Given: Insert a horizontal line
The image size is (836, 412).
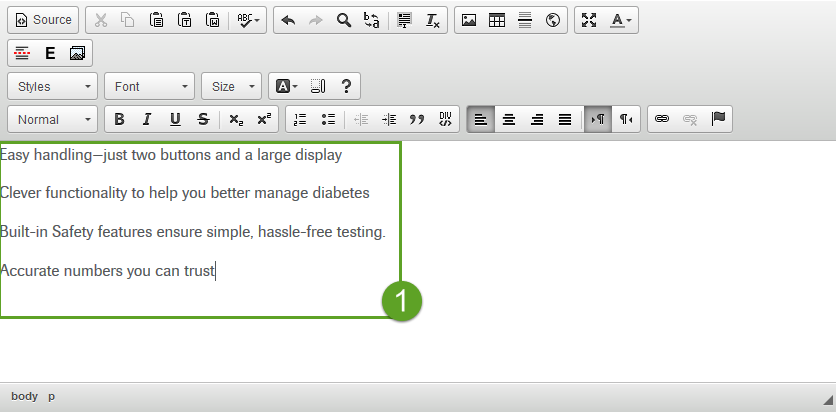Looking at the screenshot, I should click(x=525, y=20).
